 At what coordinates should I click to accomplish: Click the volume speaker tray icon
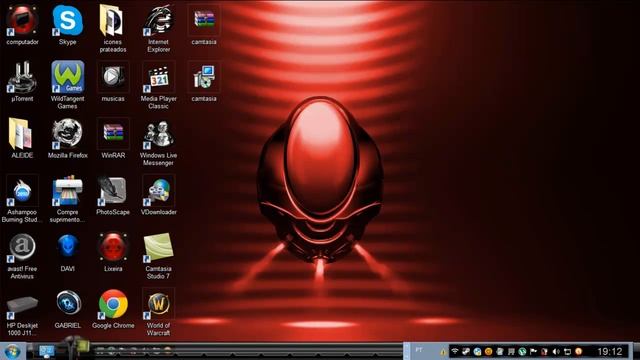pos(556,351)
